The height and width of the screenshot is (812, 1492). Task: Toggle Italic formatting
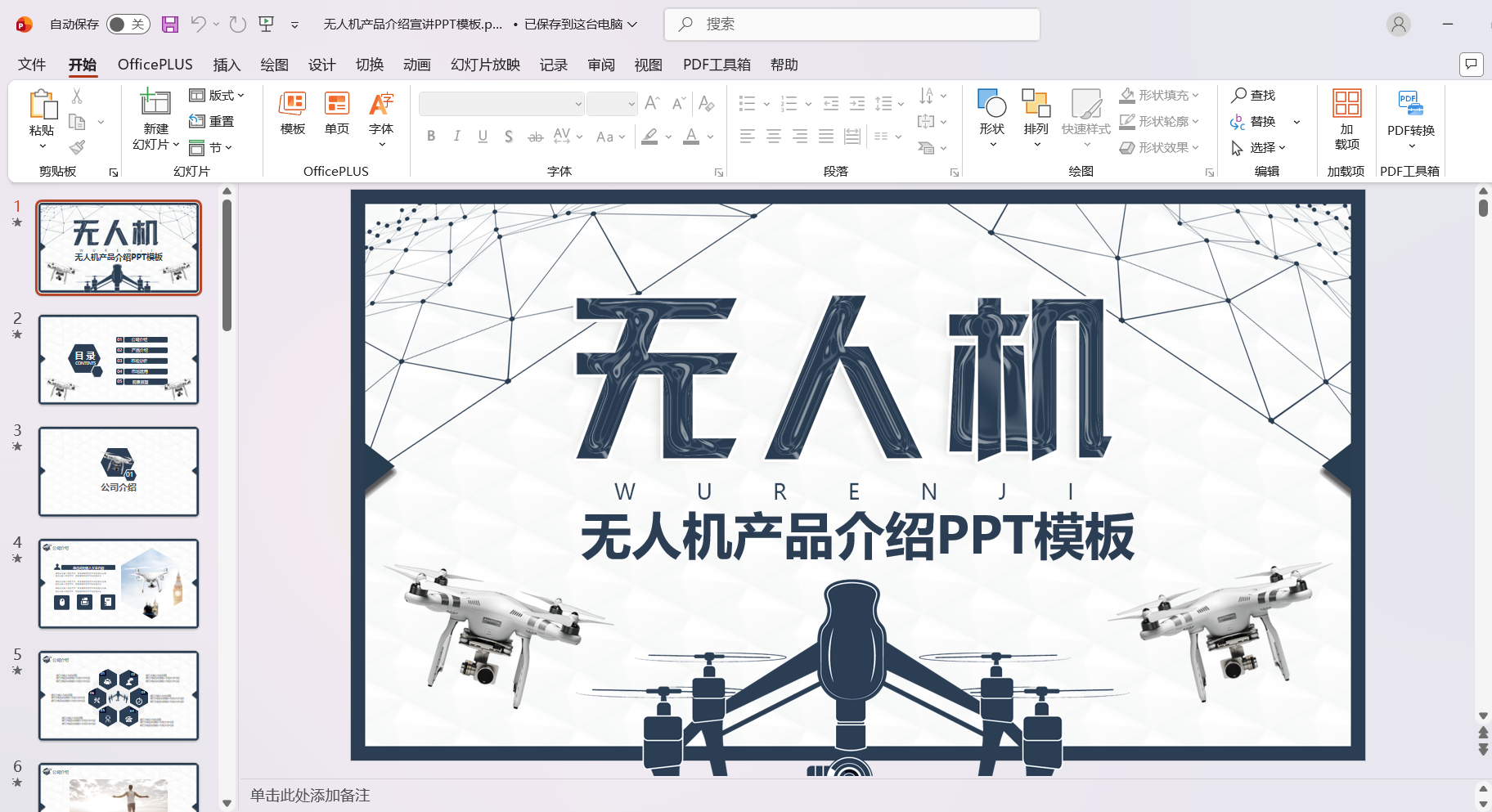457,137
